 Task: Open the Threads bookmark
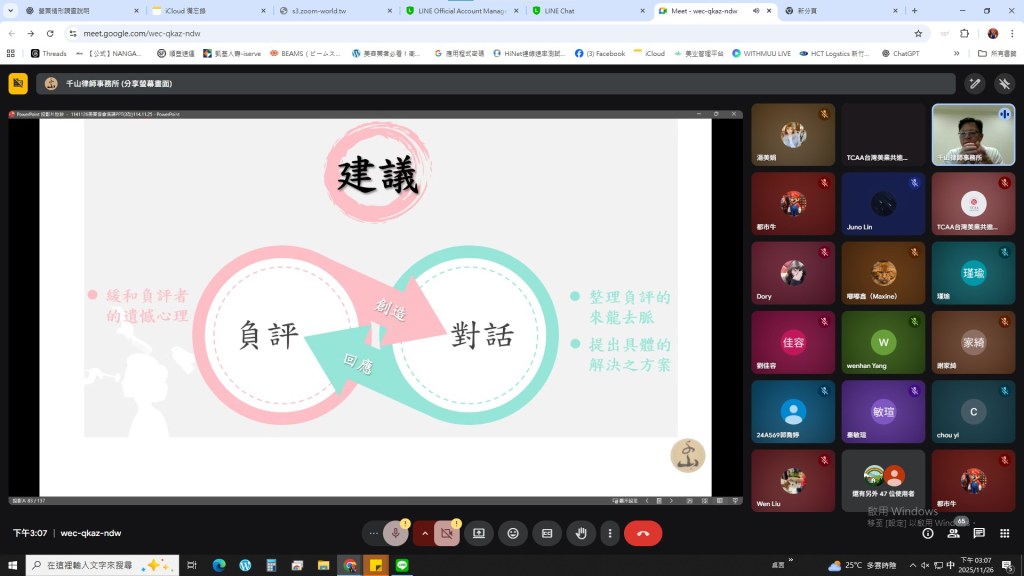(48, 53)
